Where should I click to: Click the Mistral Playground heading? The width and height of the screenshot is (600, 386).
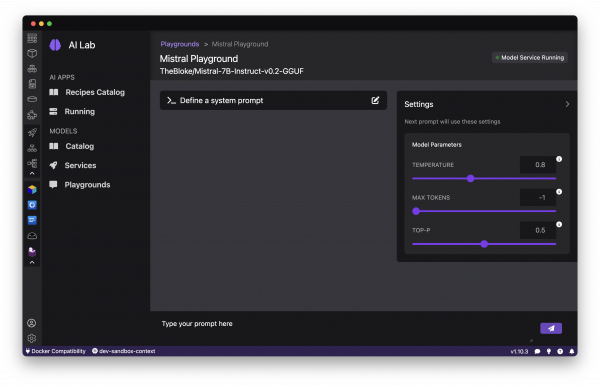click(x=199, y=59)
